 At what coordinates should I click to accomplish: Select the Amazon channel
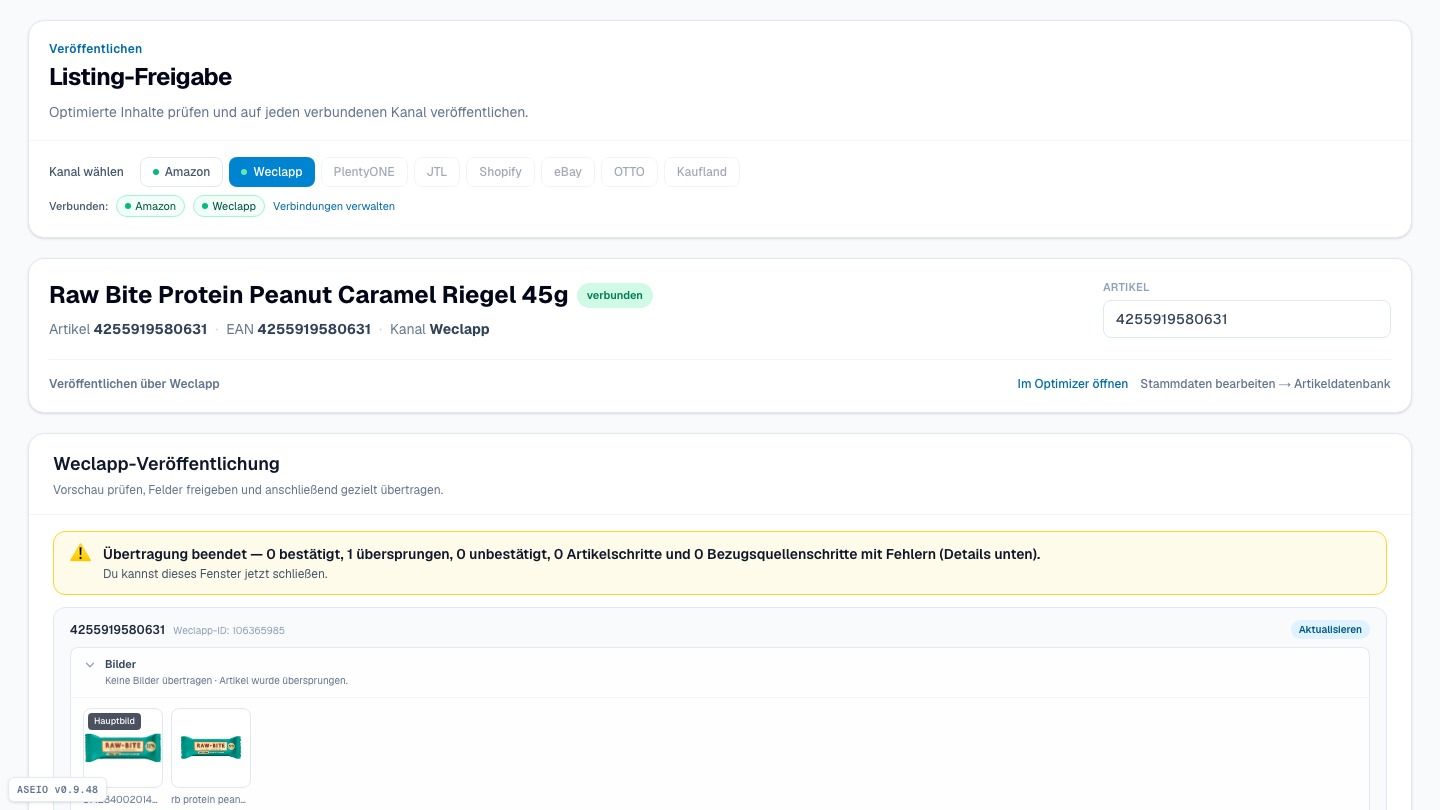(181, 172)
